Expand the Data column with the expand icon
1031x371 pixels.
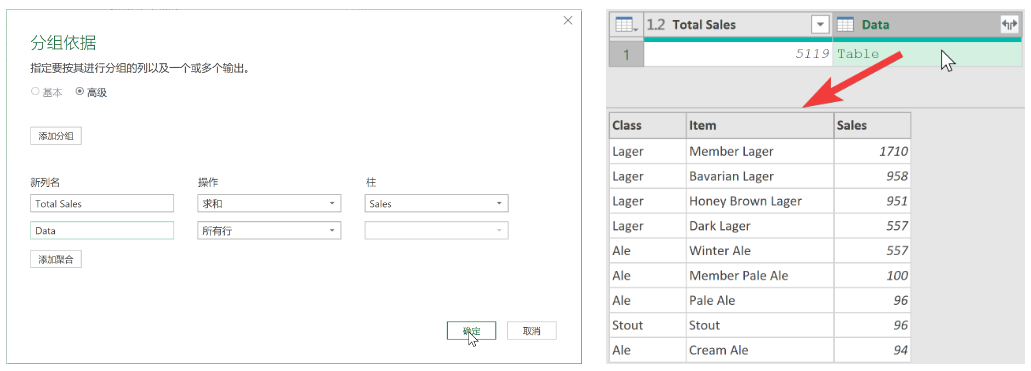click(1009, 25)
